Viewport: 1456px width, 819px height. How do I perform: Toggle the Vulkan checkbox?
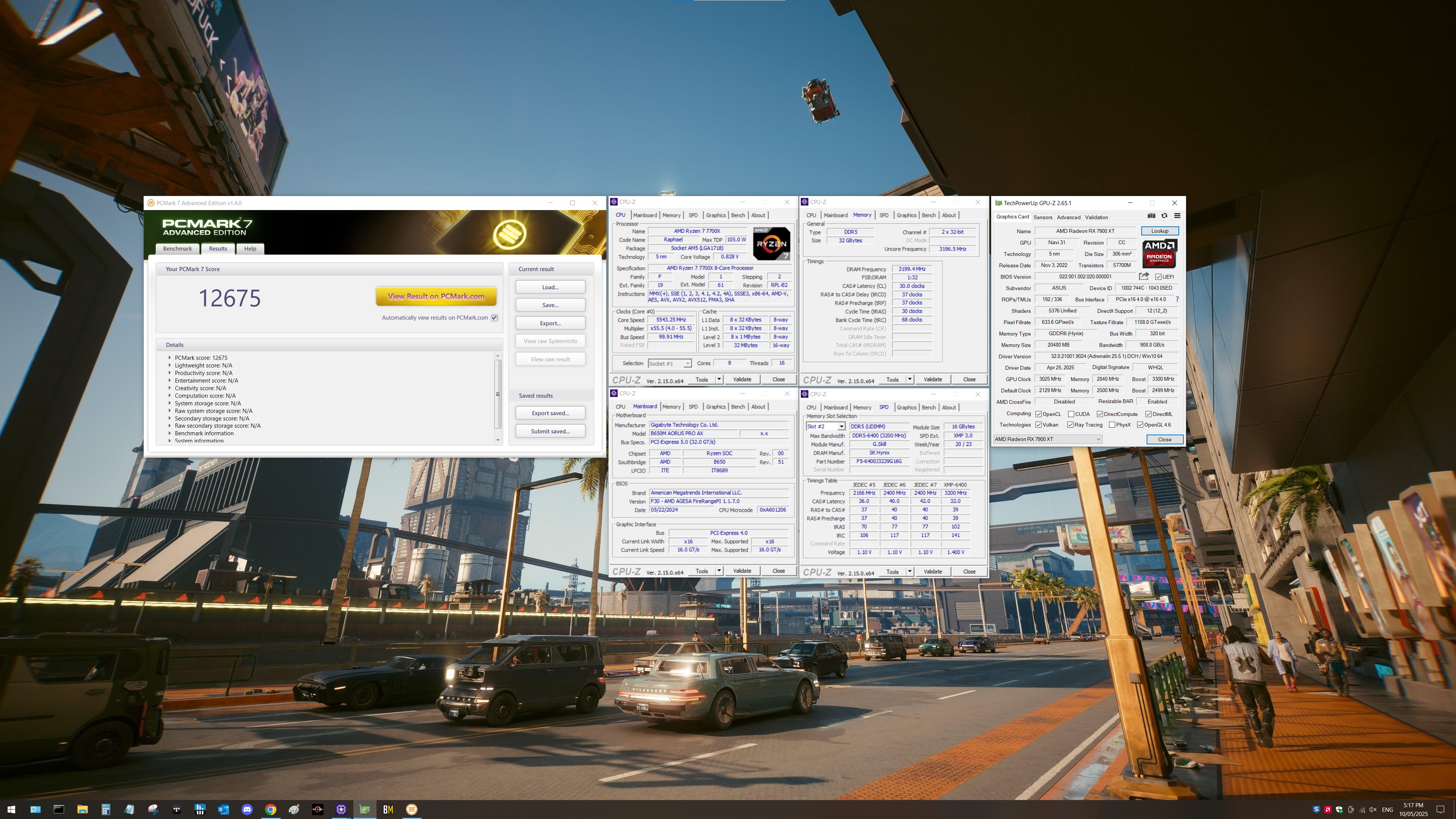pyautogui.click(x=1039, y=425)
